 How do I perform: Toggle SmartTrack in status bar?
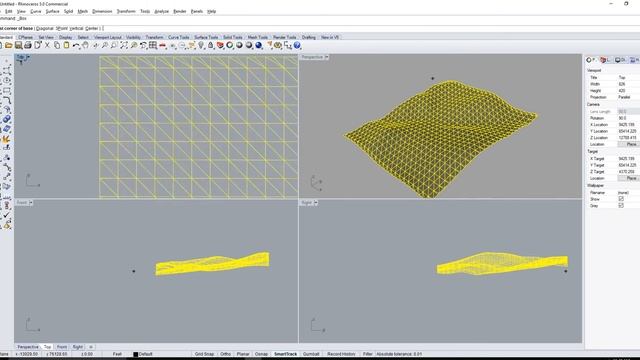[x=285, y=354]
